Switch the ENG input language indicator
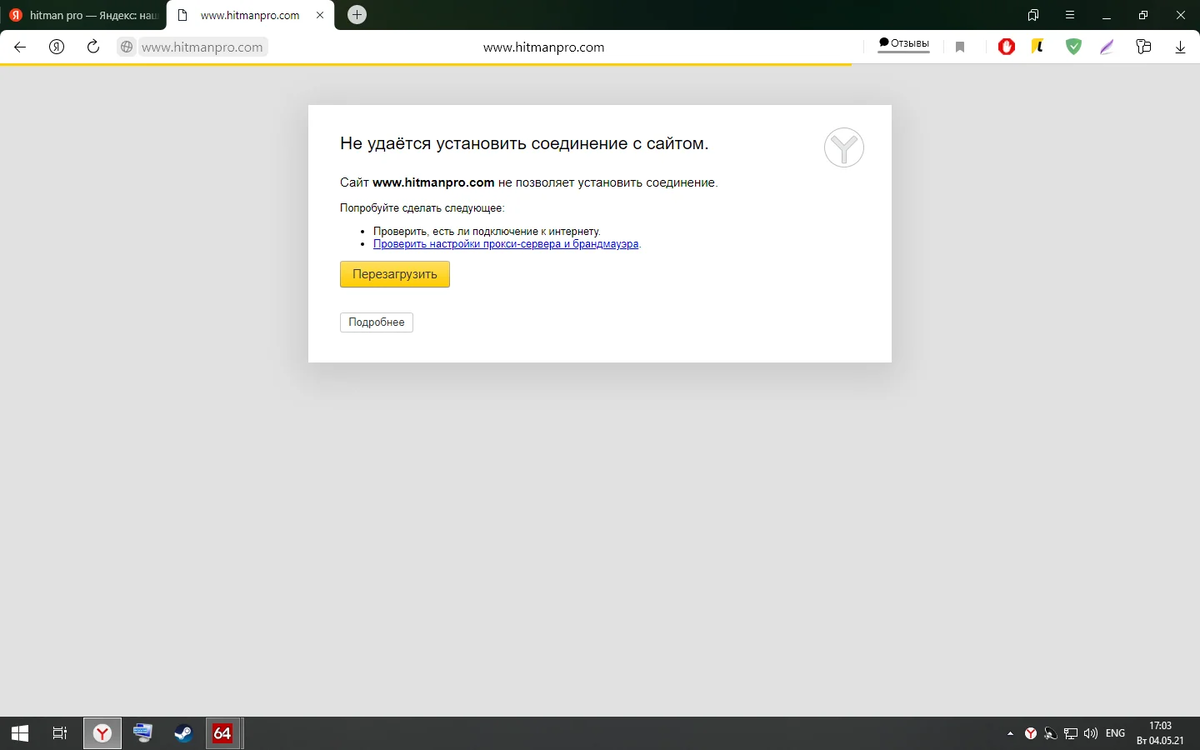The width and height of the screenshot is (1200, 750). (1115, 733)
